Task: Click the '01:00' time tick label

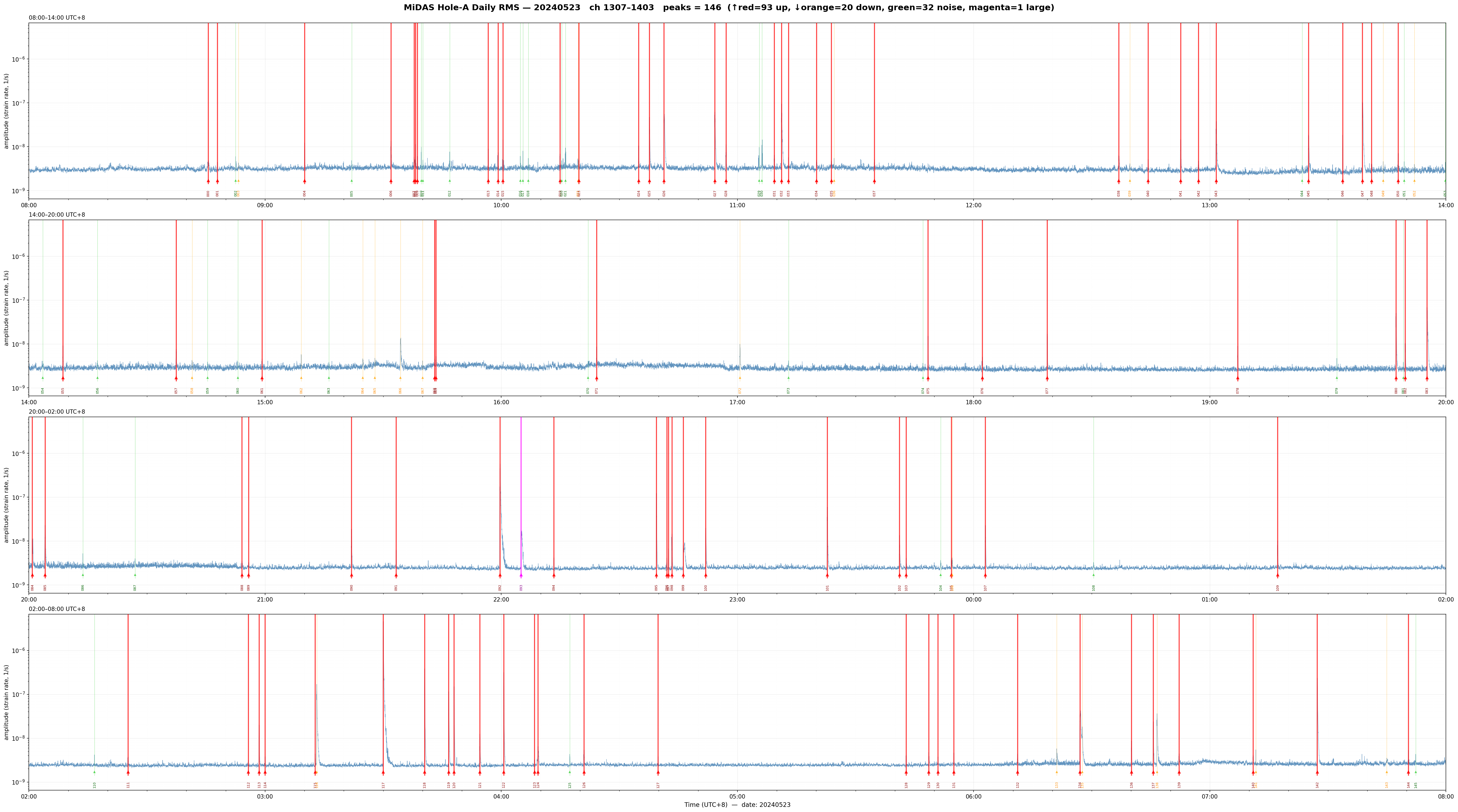Action: (1210, 599)
